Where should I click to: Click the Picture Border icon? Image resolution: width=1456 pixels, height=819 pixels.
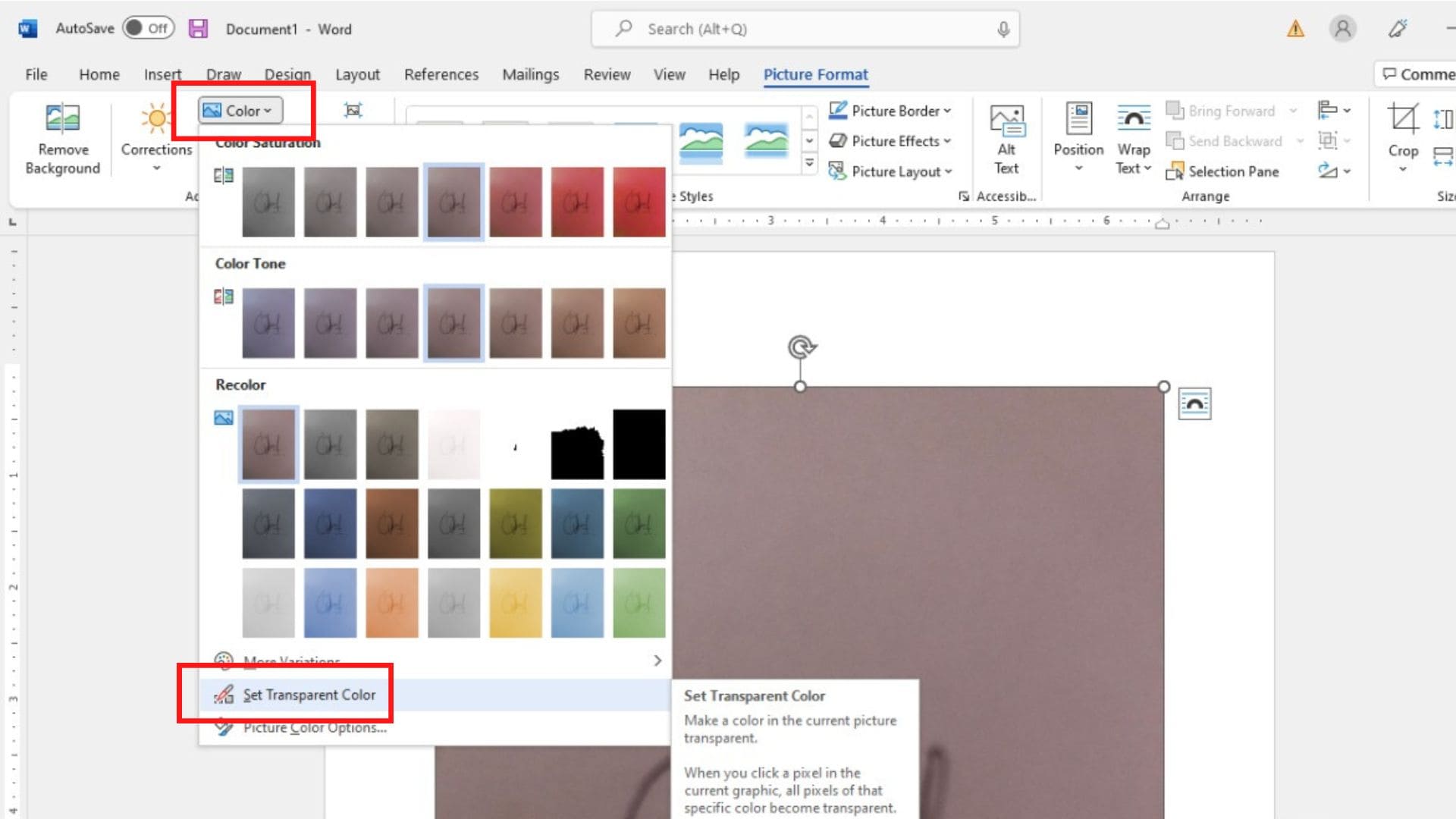[892, 111]
